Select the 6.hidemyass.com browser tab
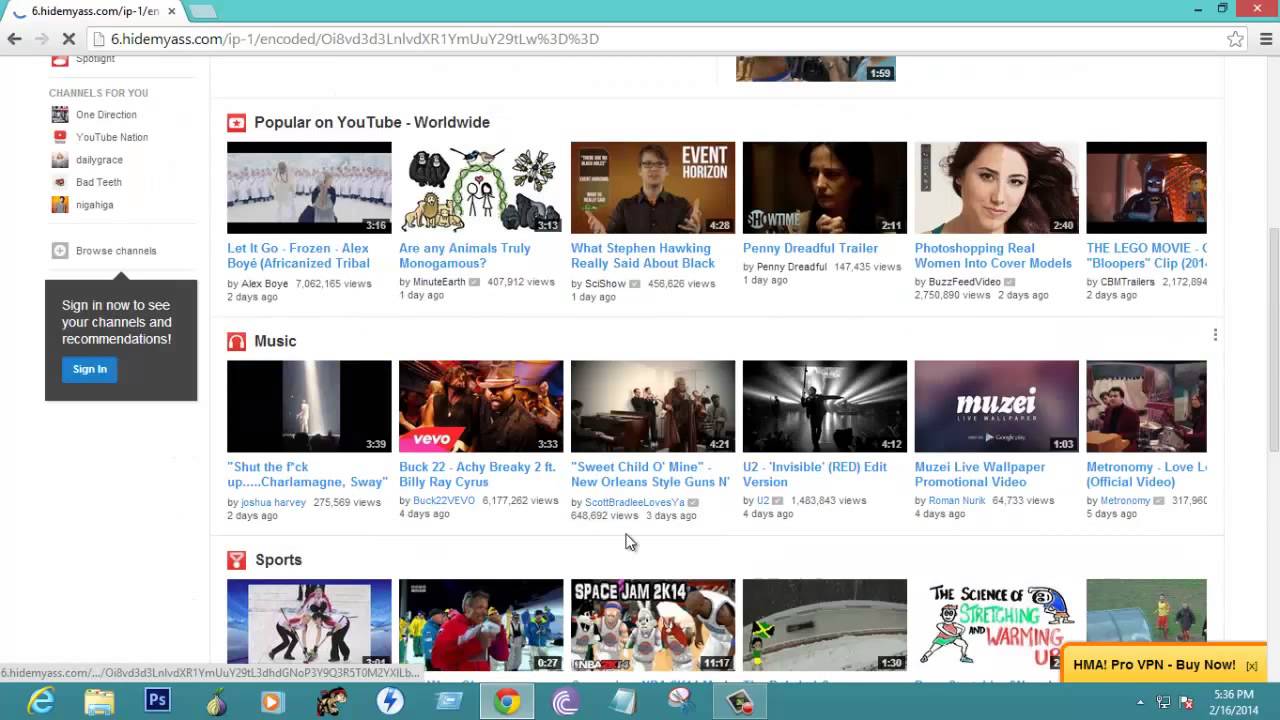The image size is (1280, 720). 95,11
